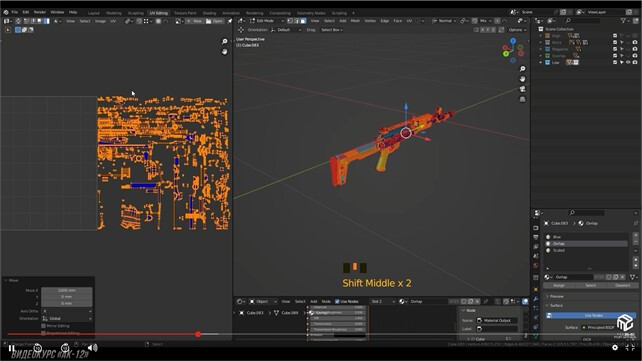Select the Magazine collection in outliner
Viewport: 642px width, 361px height.
click(560, 49)
